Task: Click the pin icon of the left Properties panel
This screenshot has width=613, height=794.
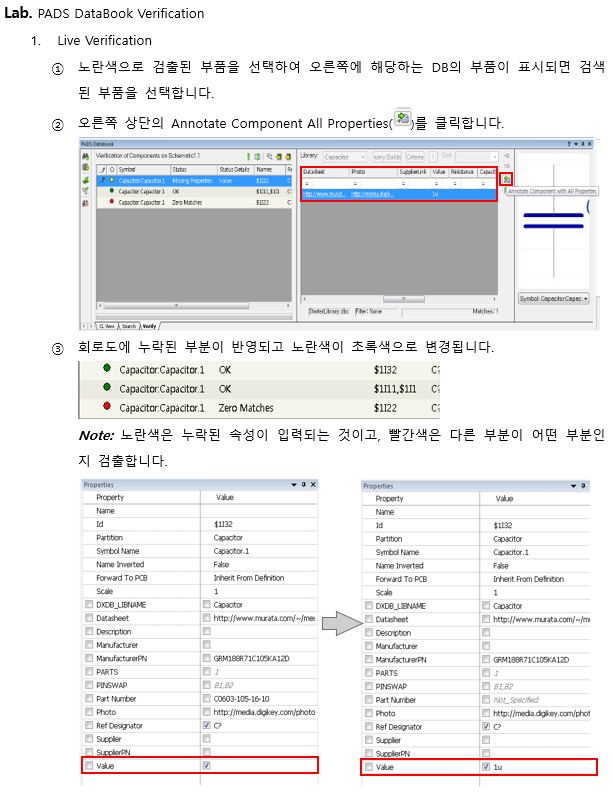Action: [304, 485]
